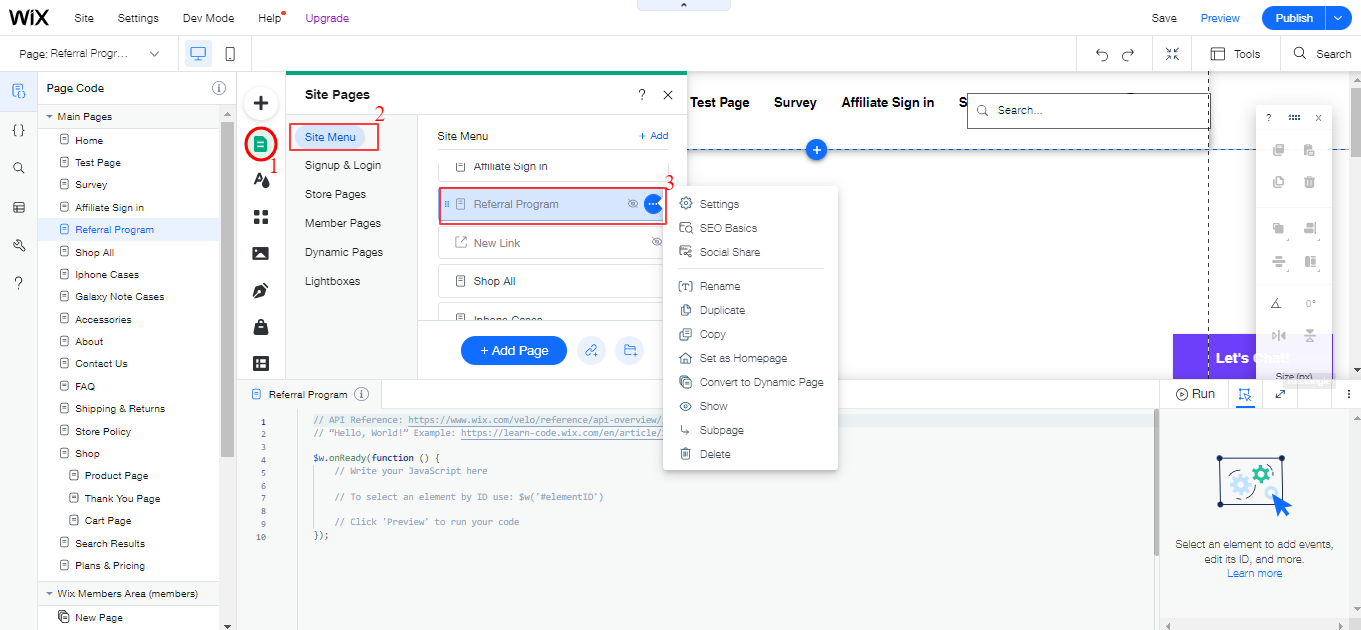
Task: Click the zoom out collapse icon
Action: (1172, 54)
